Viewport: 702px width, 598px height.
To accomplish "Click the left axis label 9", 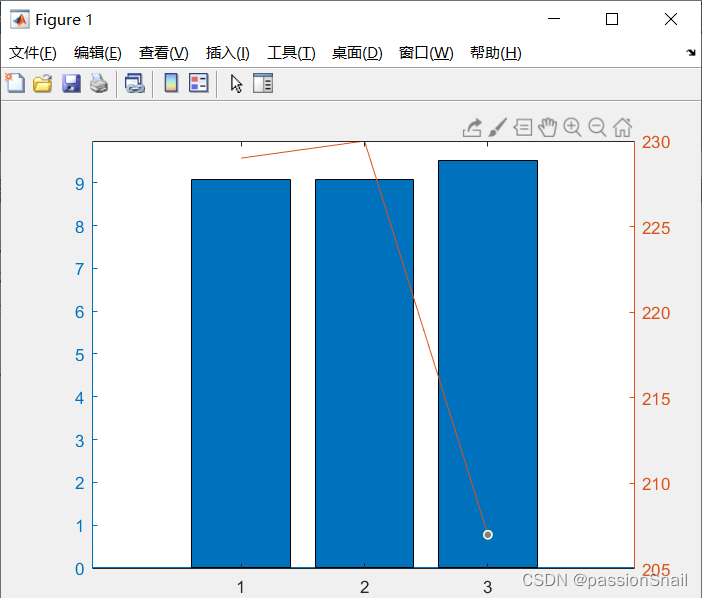I will (80, 184).
